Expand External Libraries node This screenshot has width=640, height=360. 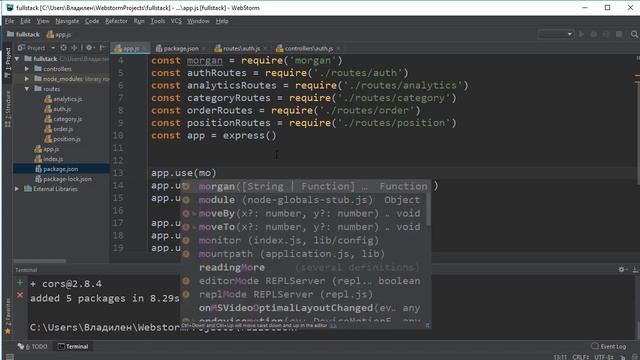coord(17,189)
